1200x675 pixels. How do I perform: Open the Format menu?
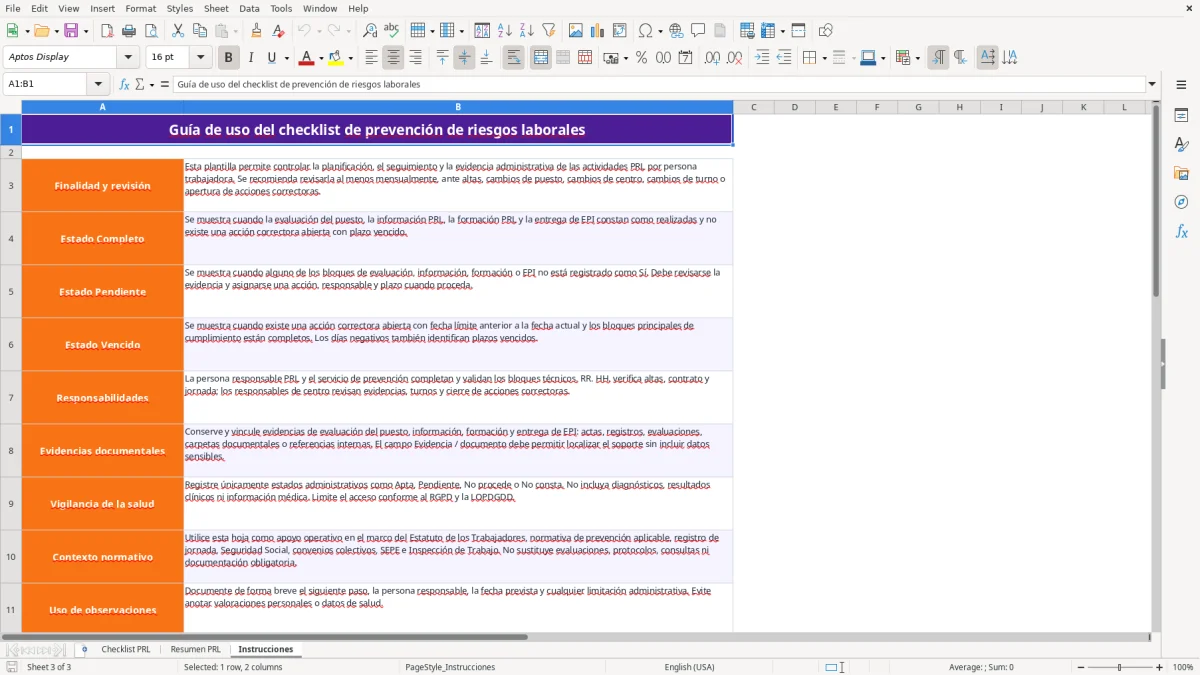141,8
